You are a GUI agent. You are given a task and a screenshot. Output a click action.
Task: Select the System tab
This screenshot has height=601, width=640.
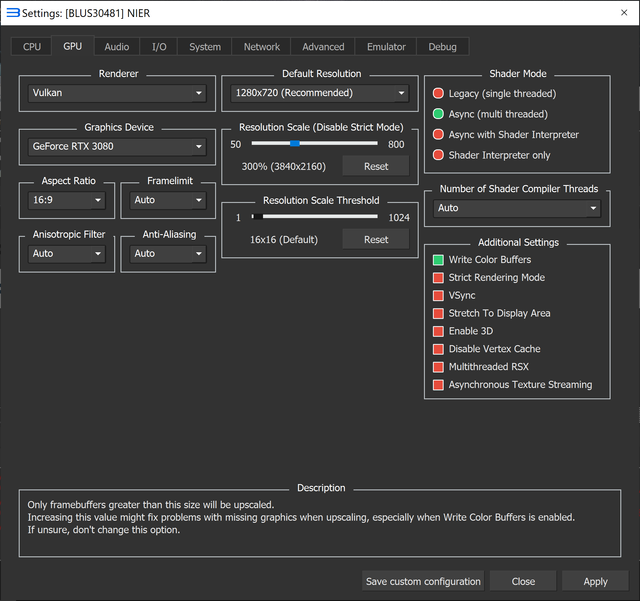[205, 47]
